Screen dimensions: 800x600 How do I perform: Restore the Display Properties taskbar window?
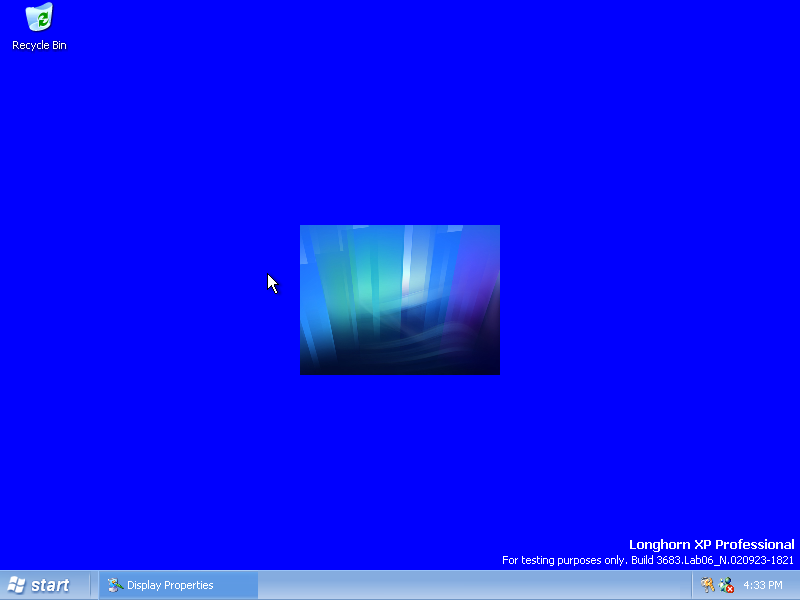pos(179,585)
